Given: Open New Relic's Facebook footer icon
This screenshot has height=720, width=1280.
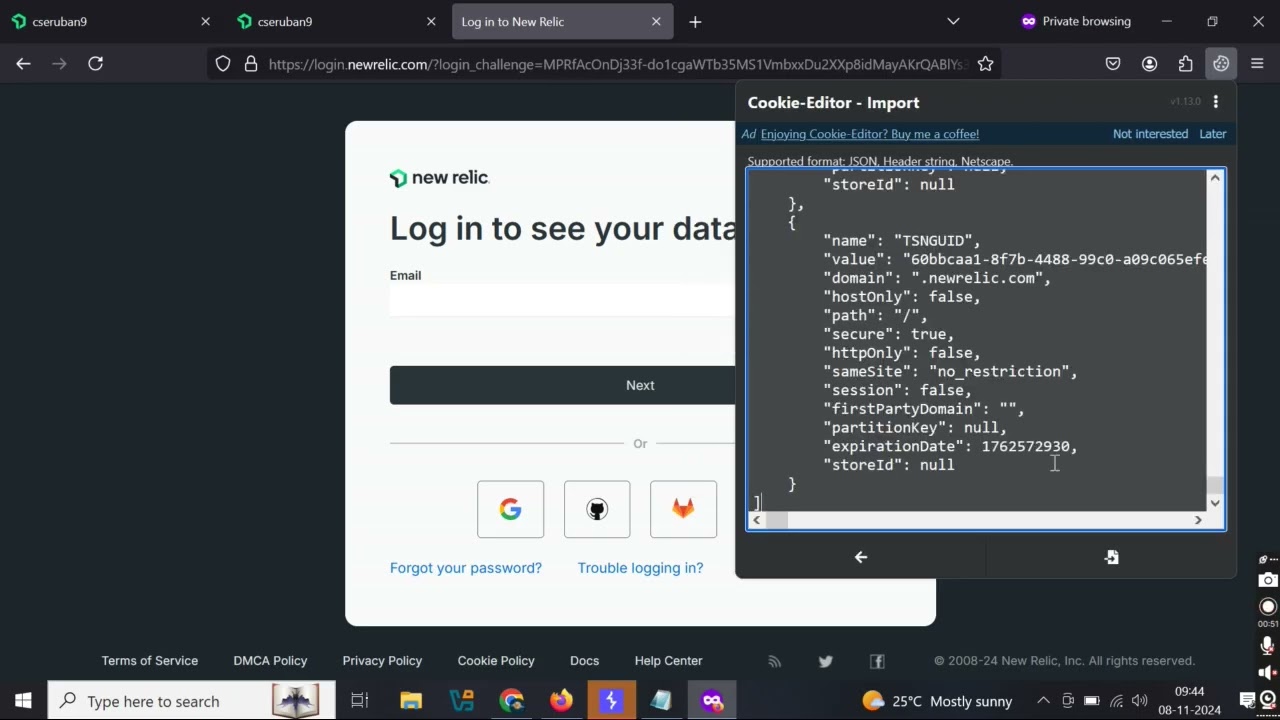Looking at the screenshot, I should [x=877, y=661].
